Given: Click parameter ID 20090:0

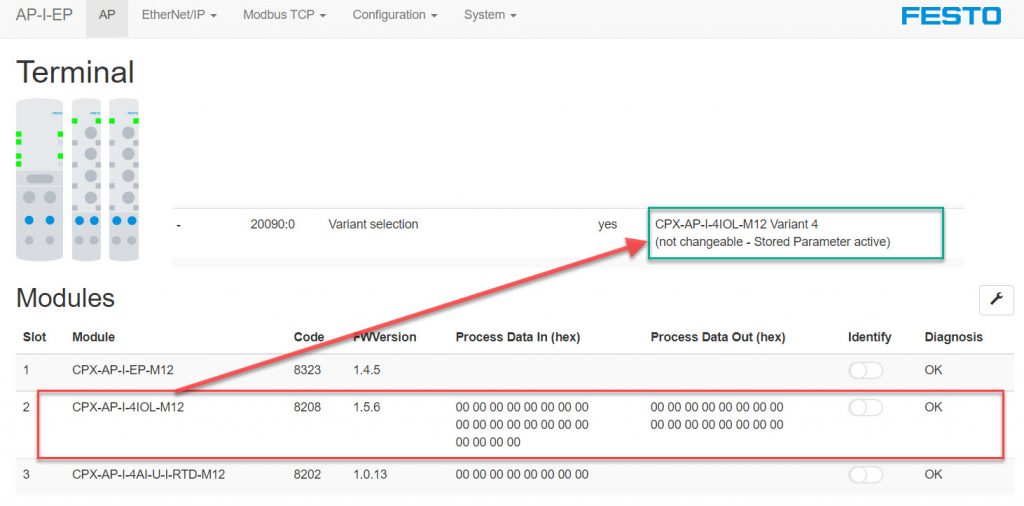Looking at the screenshot, I should coord(272,225).
